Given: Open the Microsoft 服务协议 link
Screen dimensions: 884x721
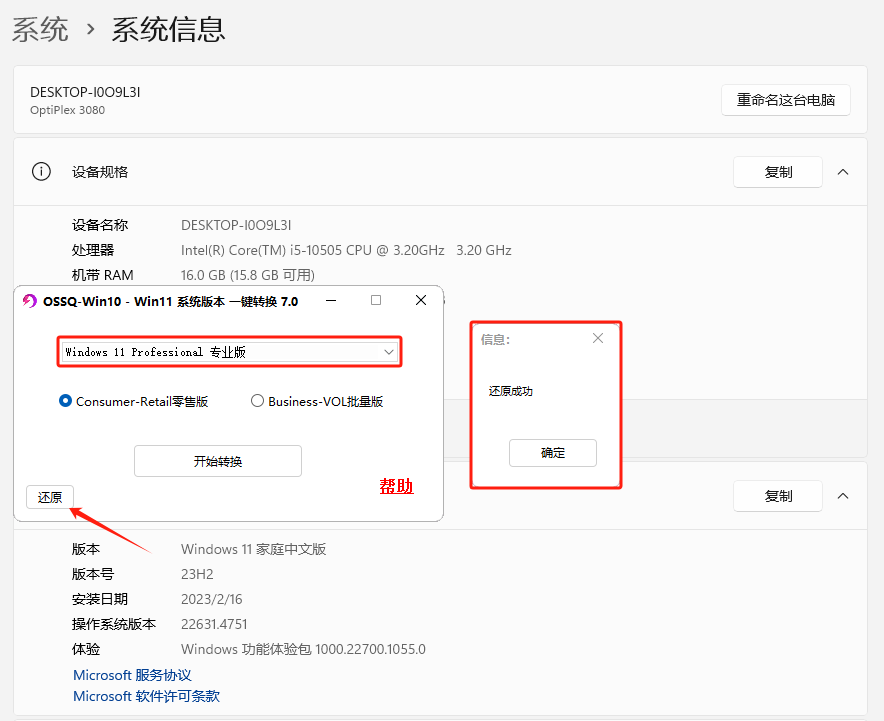Looking at the screenshot, I should point(131,675).
